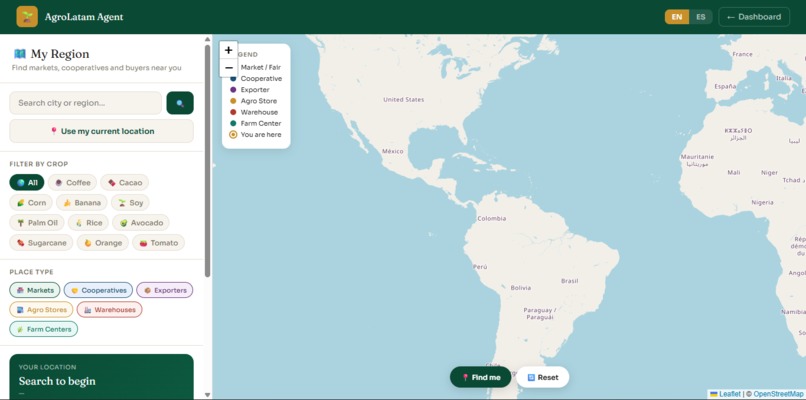Focus the Search city or region field

85,103
